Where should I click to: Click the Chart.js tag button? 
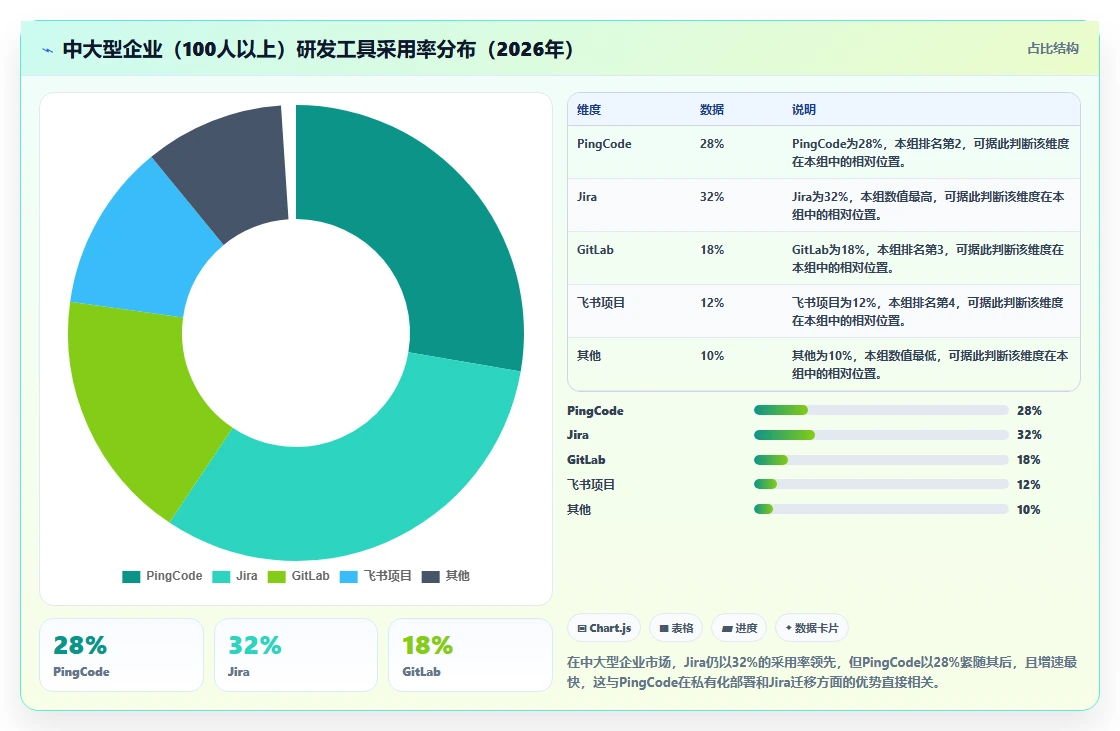coord(604,628)
